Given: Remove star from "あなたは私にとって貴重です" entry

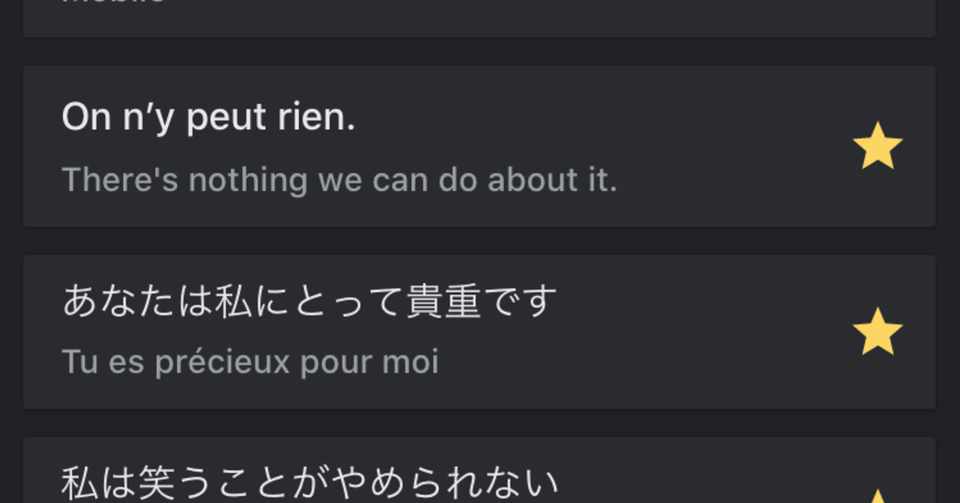Looking at the screenshot, I should [877, 332].
